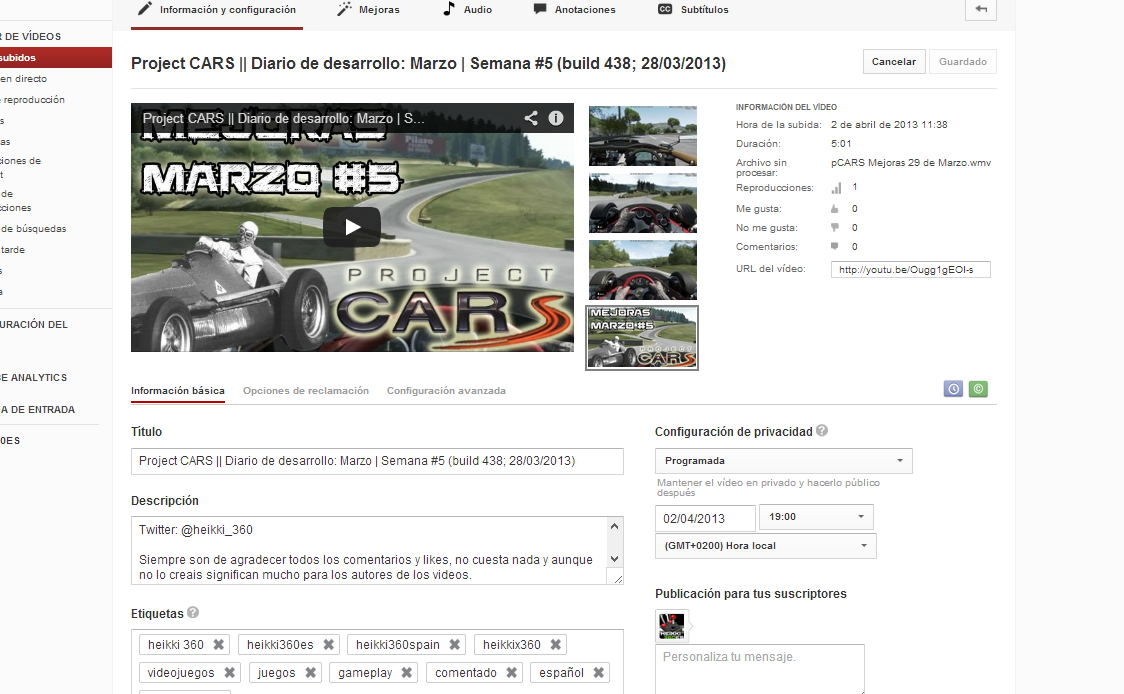Remove the 'heikki360spain' tag

(x=454, y=645)
